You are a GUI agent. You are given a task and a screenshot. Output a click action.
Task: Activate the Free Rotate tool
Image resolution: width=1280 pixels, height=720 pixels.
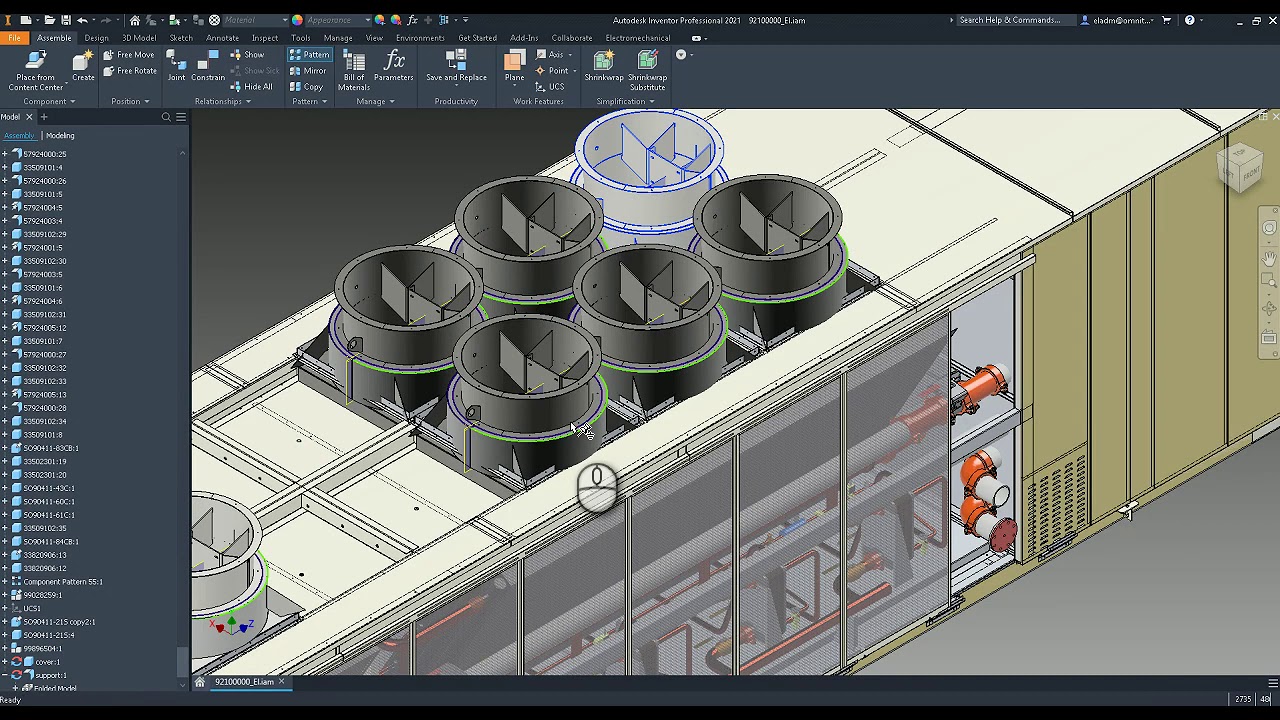point(130,71)
